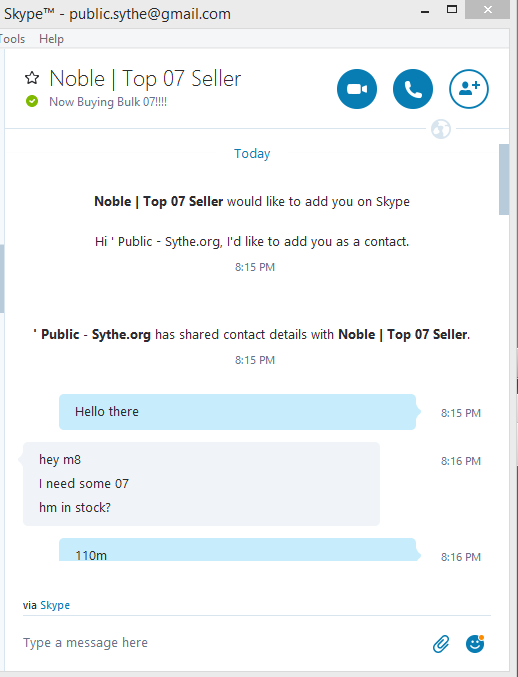The image size is (518, 677).
Task: Click the globe icon on the divider
Action: [441, 129]
